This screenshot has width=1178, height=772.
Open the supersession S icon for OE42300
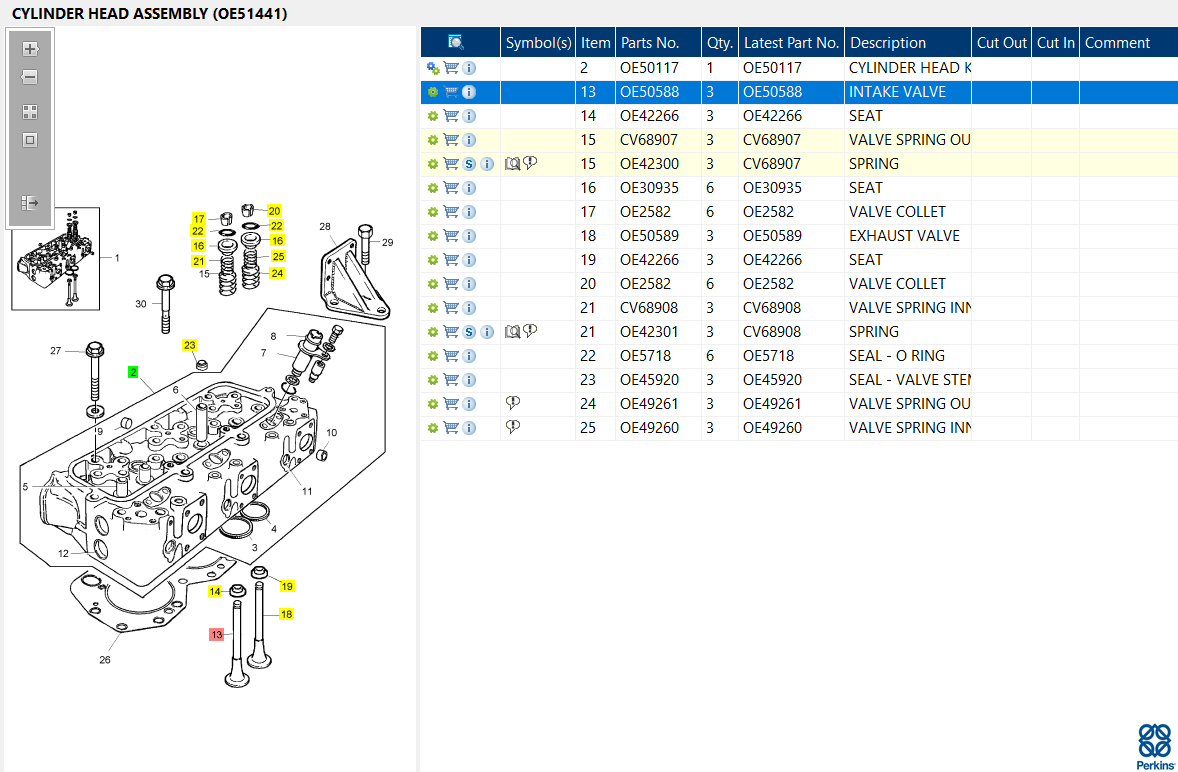click(469, 164)
